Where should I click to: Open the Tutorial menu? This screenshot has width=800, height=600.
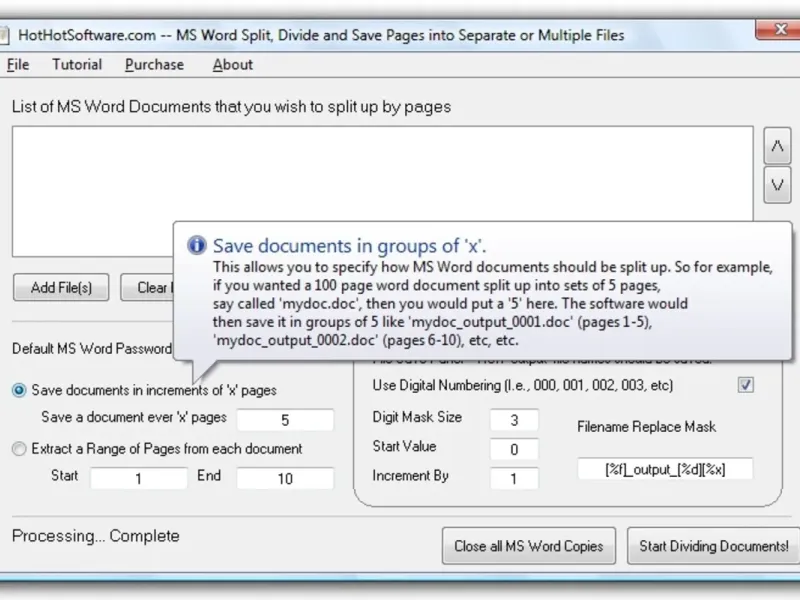(77, 65)
